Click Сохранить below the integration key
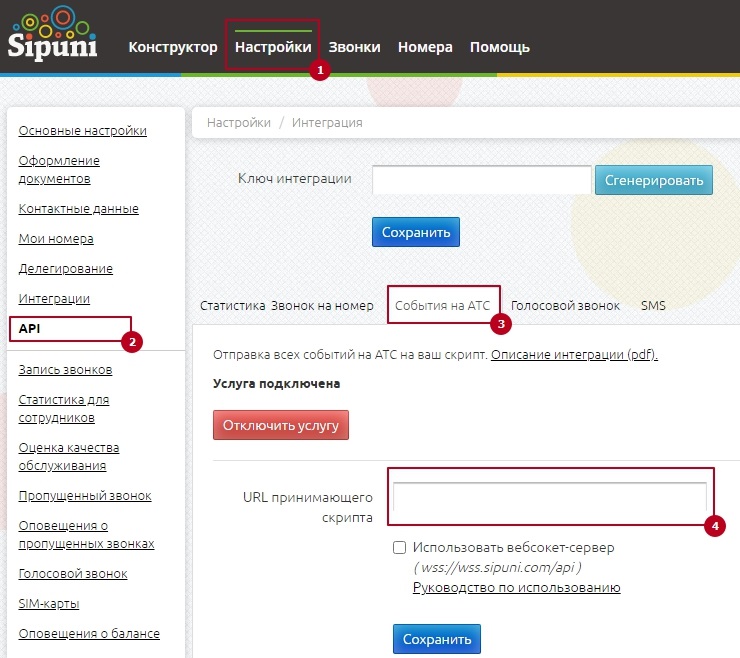The width and height of the screenshot is (740, 658). (416, 232)
